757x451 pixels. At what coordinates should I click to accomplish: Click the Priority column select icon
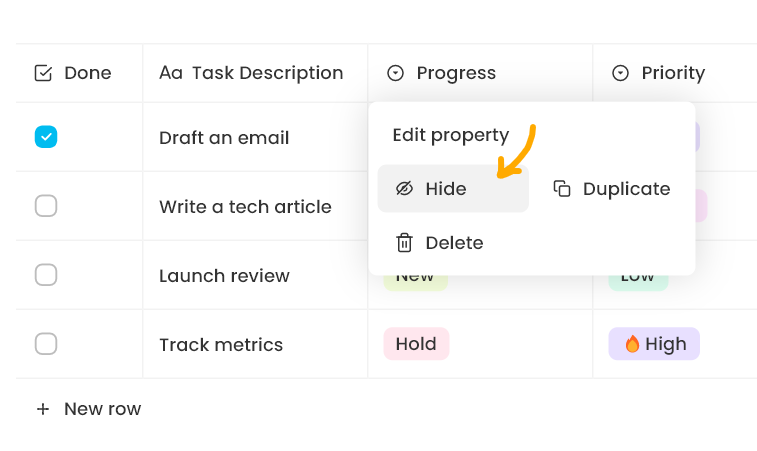(620, 73)
